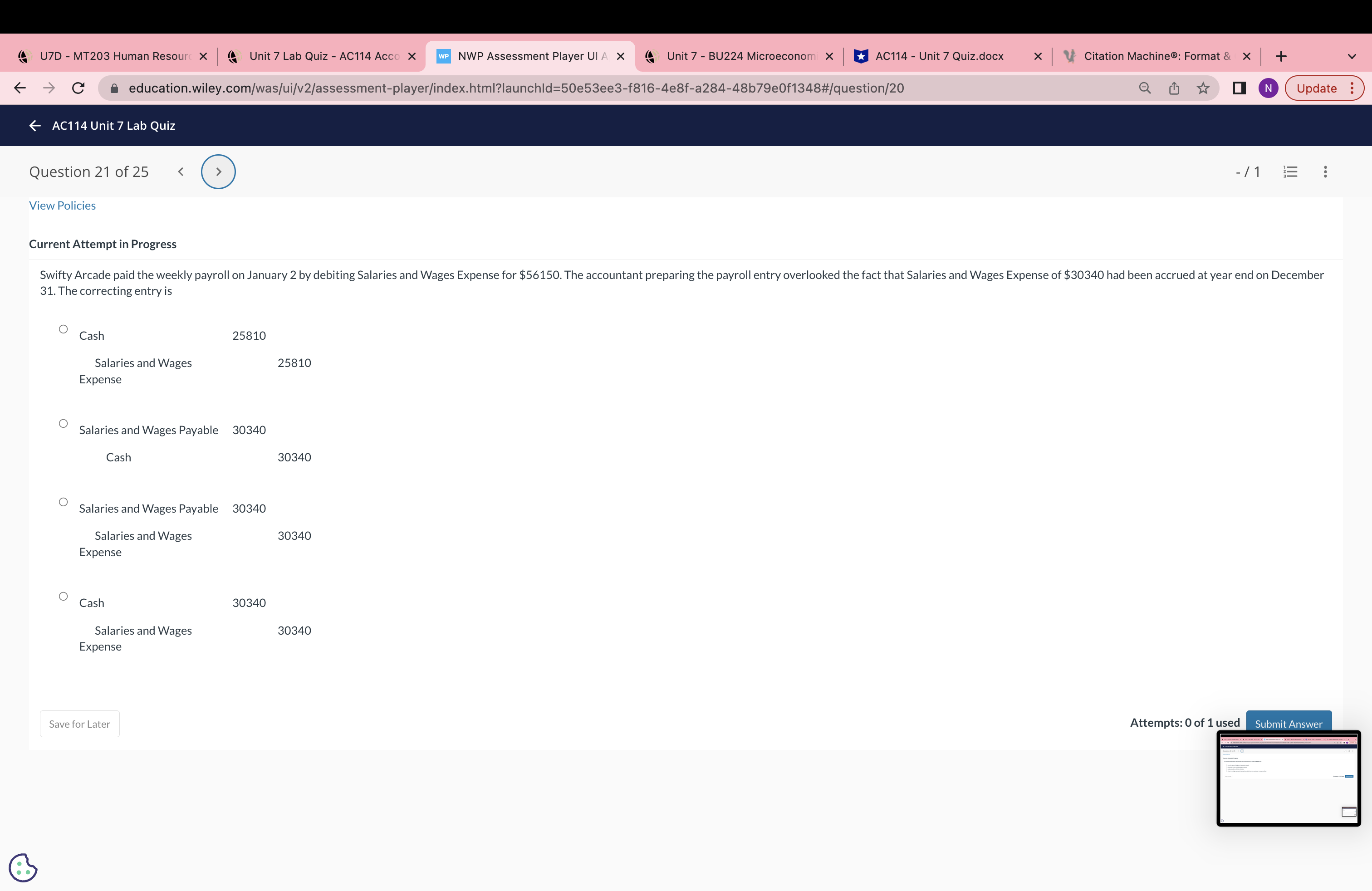
Task: Open the question list icon
Action: pos(1291,172)
